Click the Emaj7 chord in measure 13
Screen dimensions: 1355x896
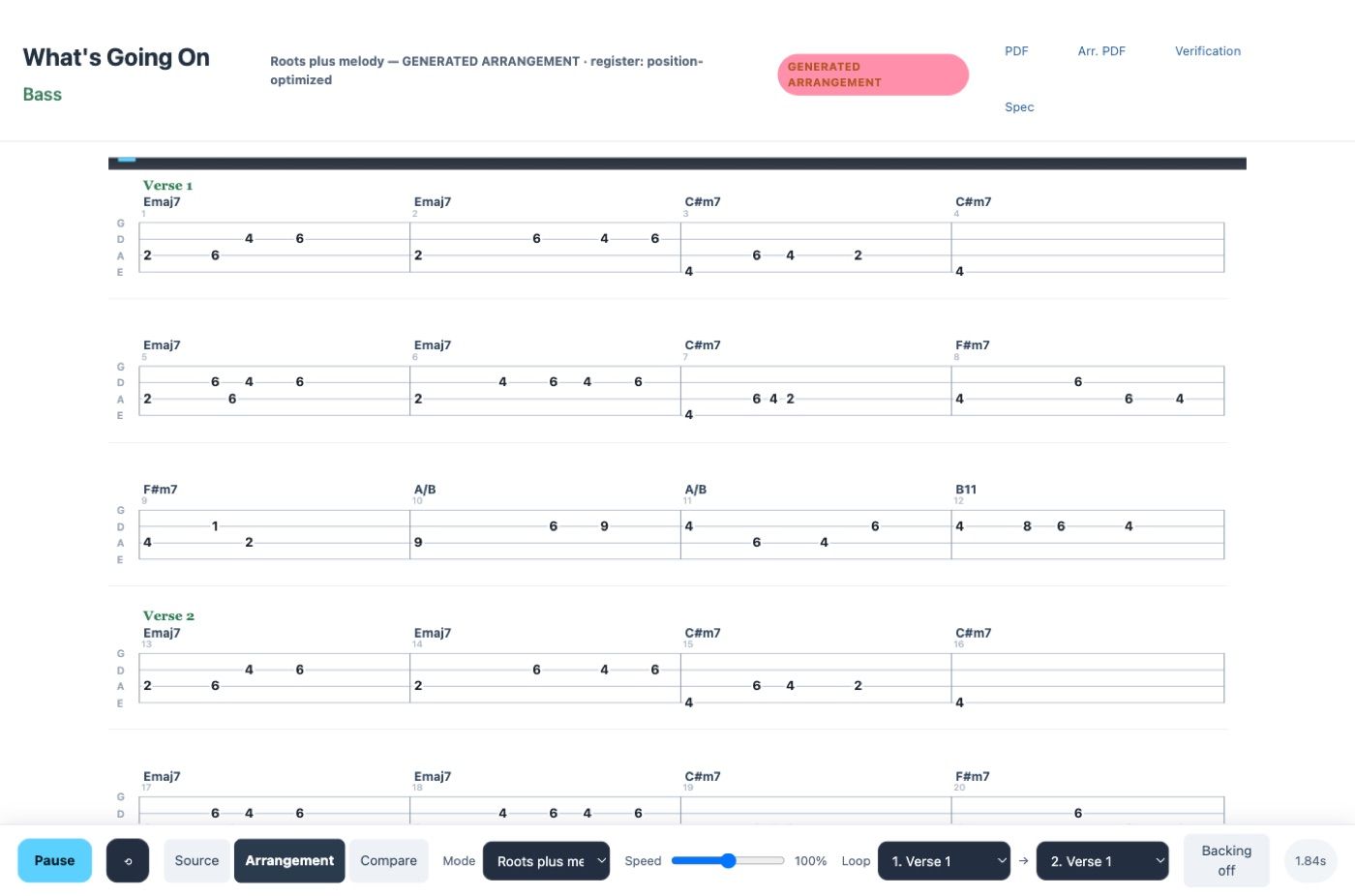(x=162, y=633)
